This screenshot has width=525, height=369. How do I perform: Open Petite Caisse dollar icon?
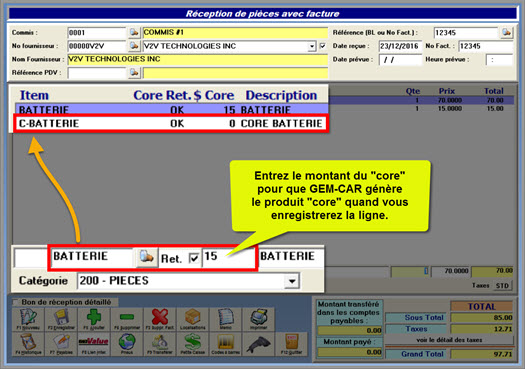pos(193,344)
